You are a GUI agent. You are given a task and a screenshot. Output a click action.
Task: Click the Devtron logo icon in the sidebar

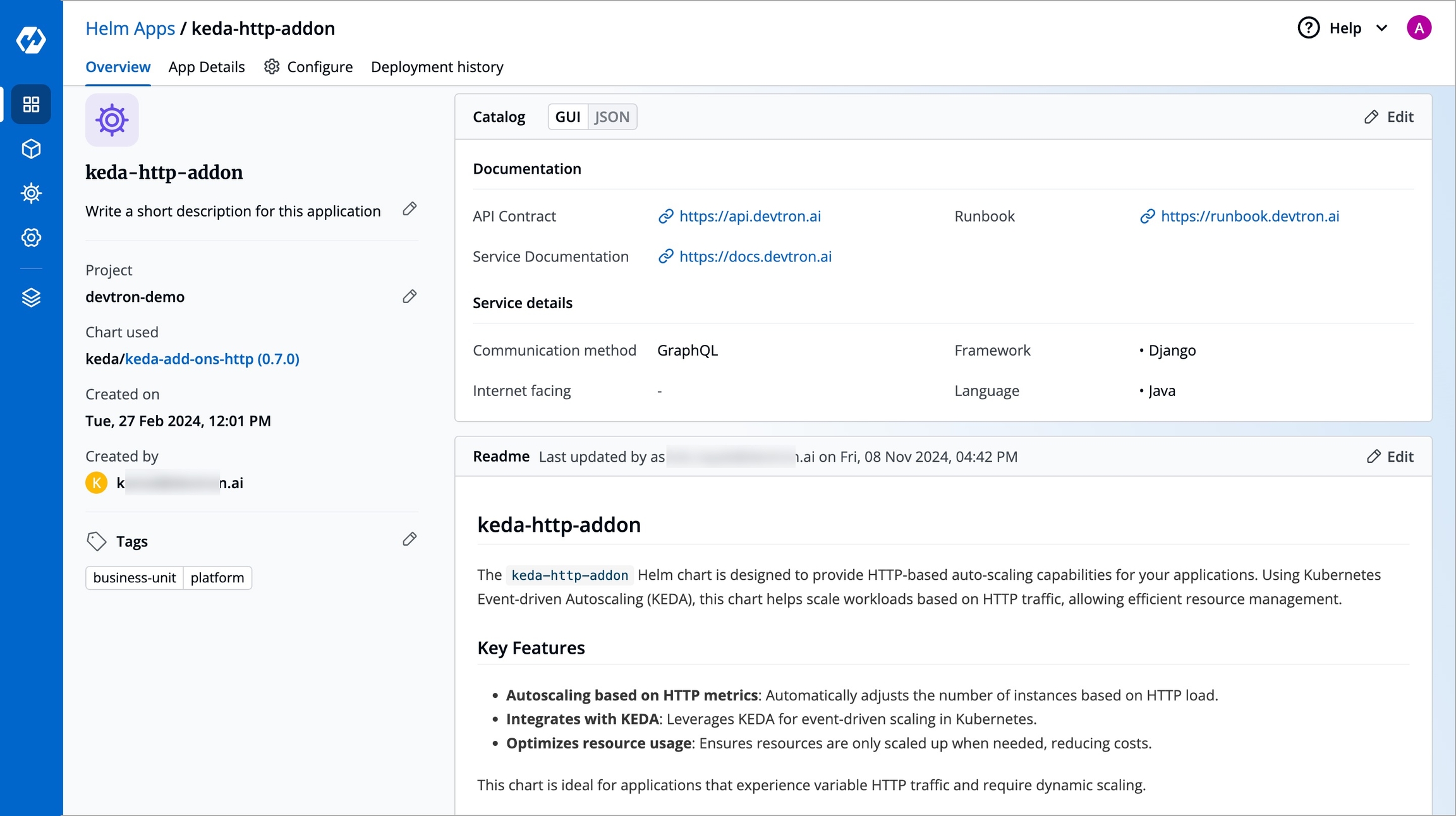click(31, 40)
